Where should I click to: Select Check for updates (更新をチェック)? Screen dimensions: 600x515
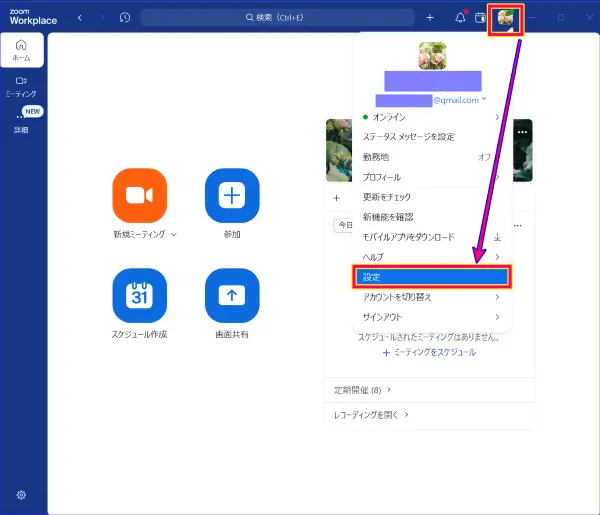[432, 197]
